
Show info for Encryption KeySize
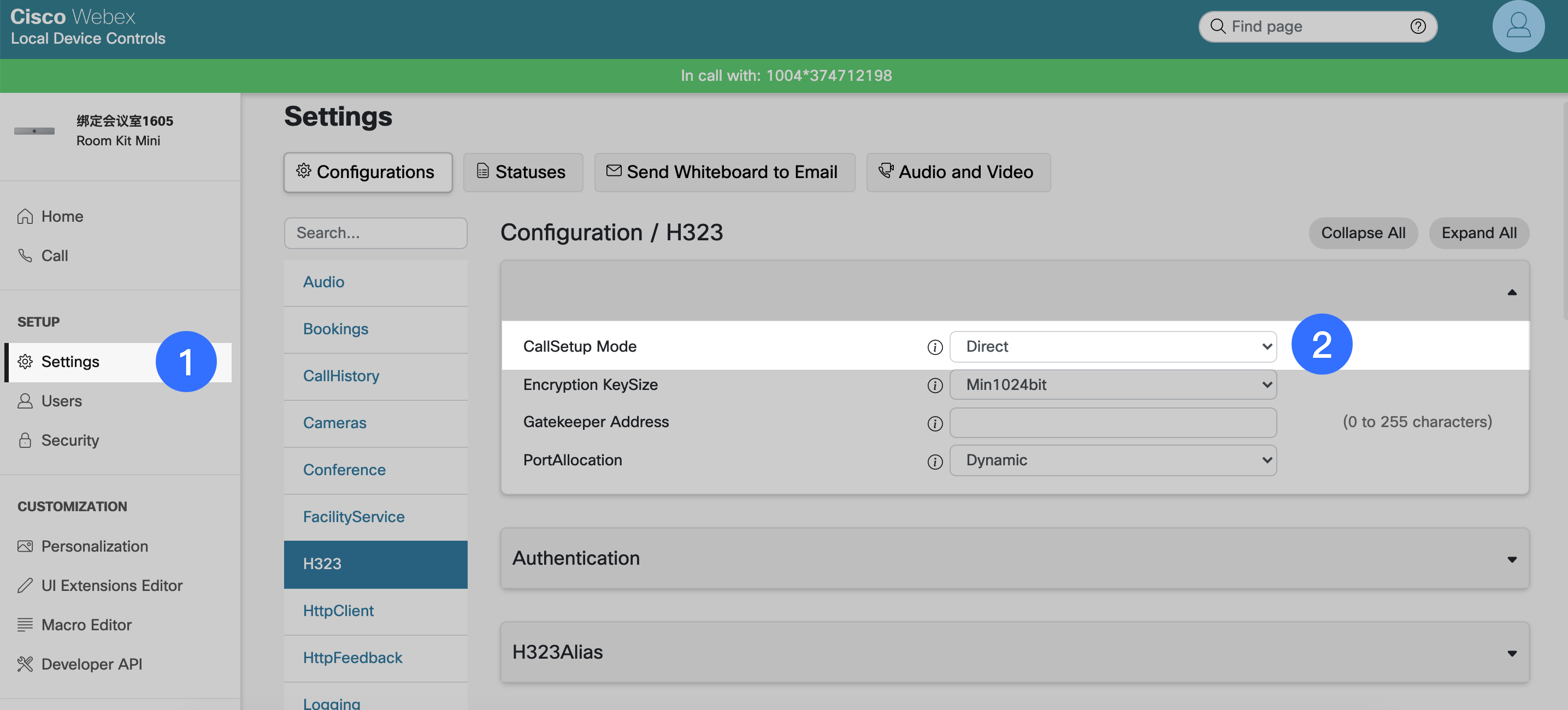coord(935,385)
